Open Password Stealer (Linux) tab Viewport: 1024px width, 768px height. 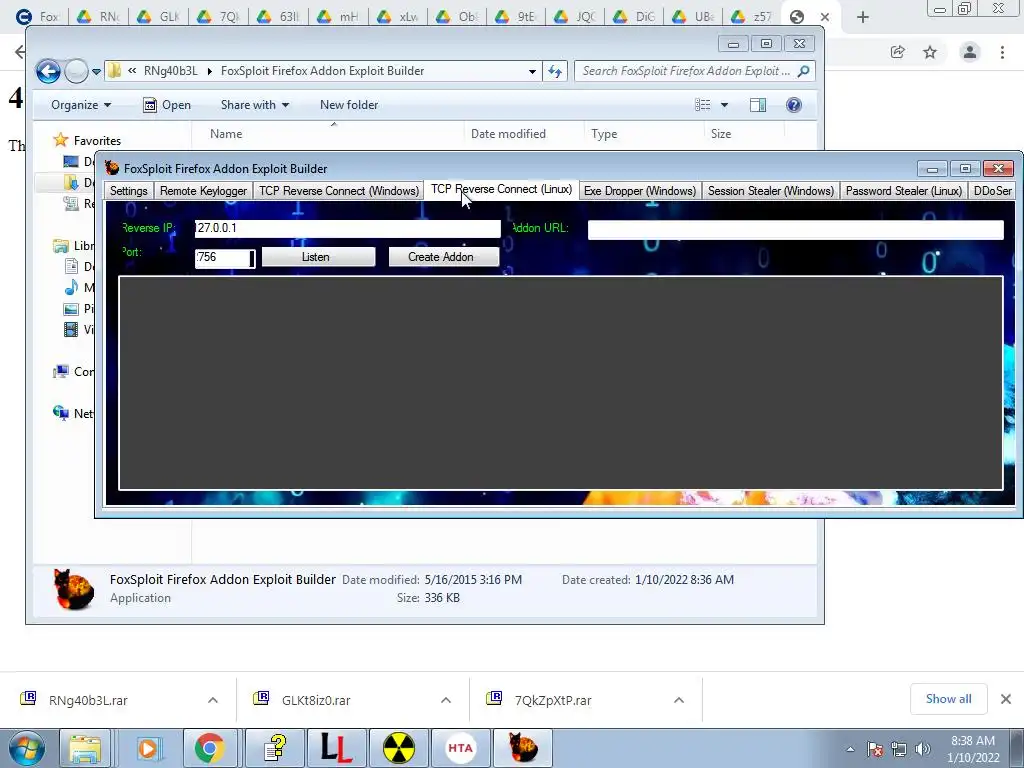point(904,191)
